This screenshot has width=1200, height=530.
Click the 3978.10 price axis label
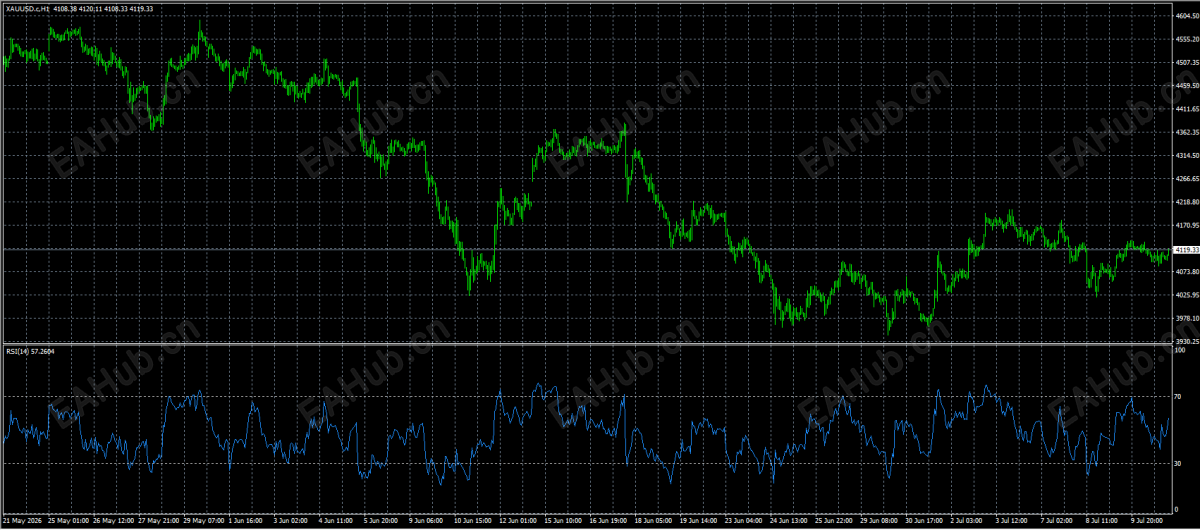1187,319
